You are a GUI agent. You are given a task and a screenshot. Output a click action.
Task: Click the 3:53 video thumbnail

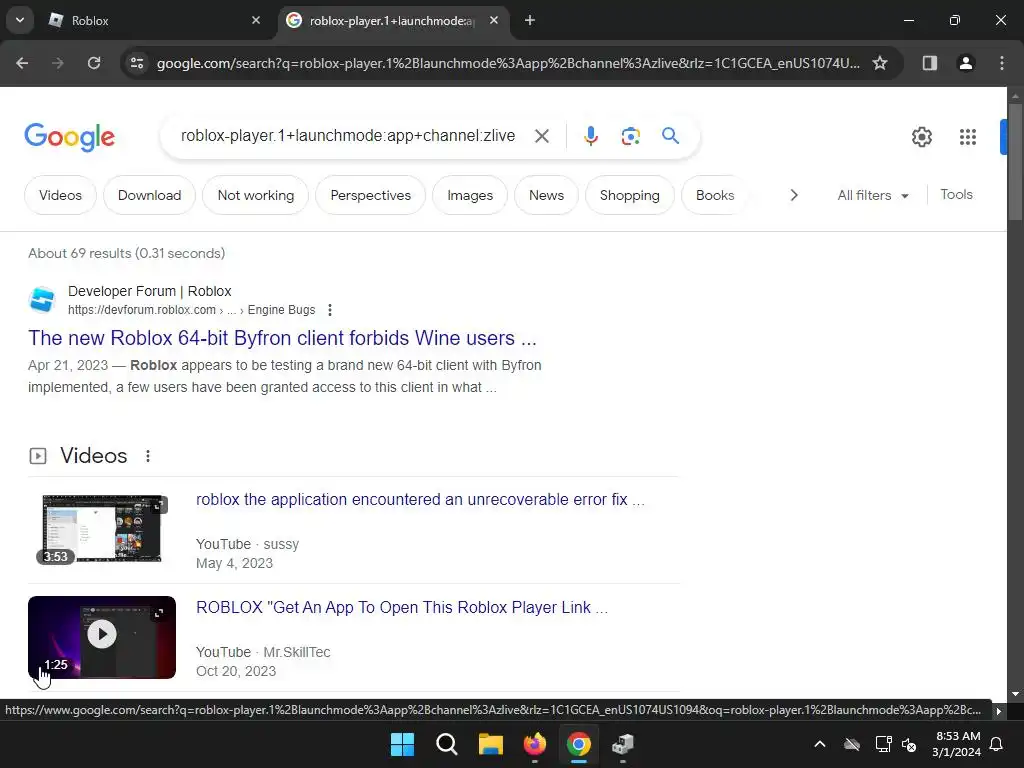(x=102, y=529)
